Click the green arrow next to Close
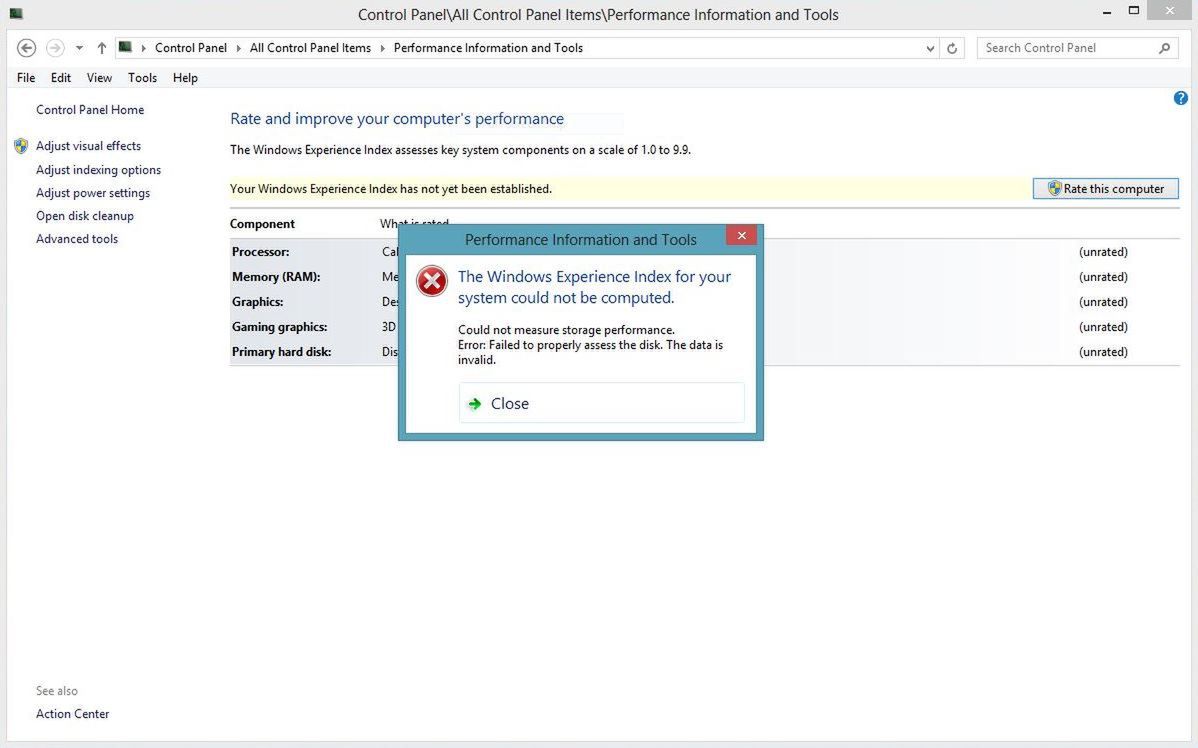 474,404
